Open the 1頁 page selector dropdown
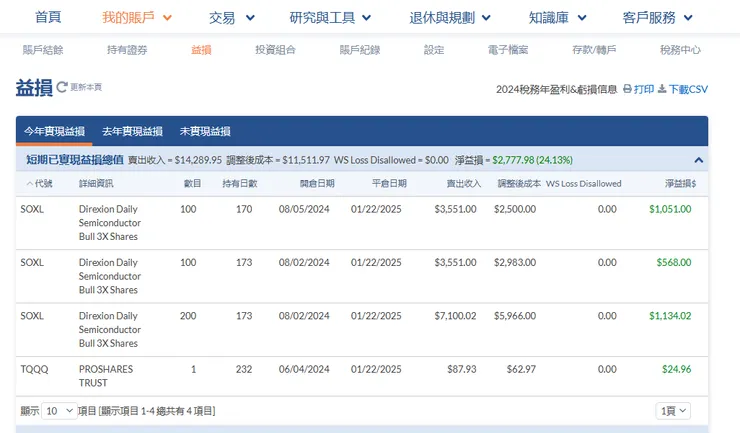This screenshot has width=740, height=433. [673, 411]
